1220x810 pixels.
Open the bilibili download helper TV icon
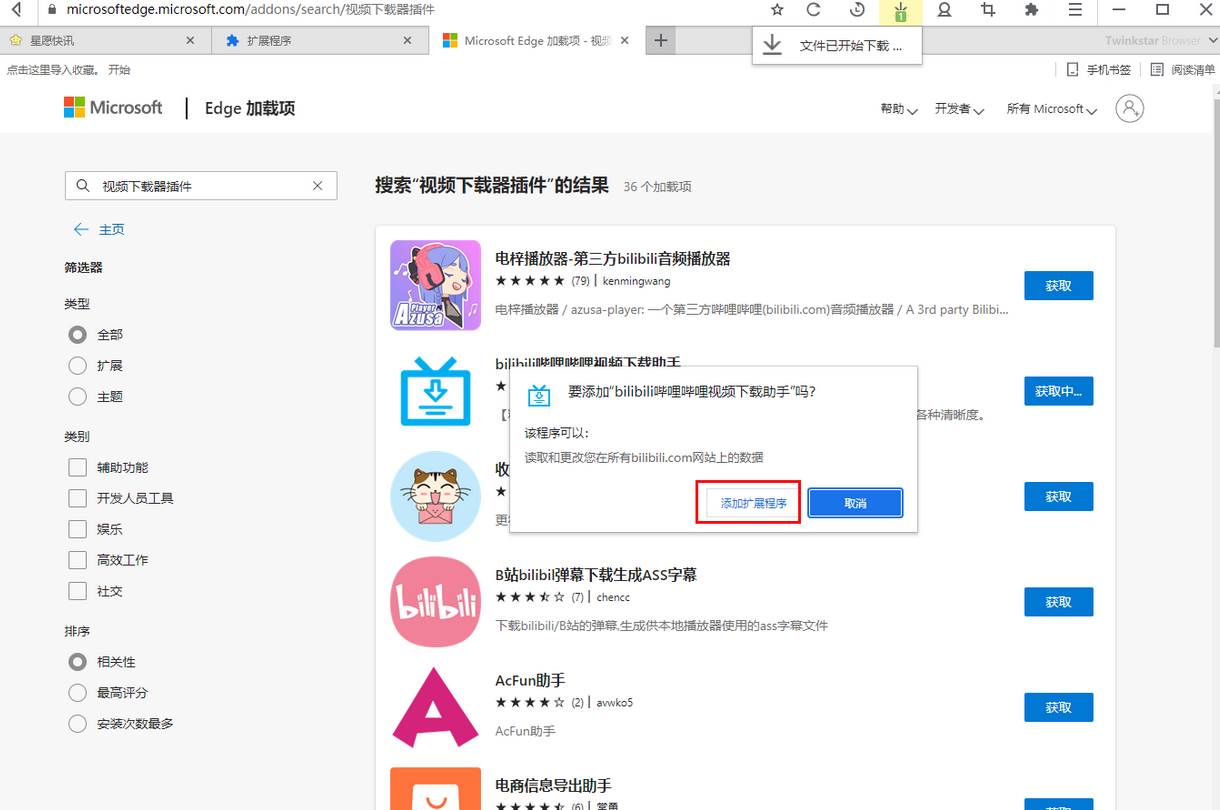[x=435, y=391]
